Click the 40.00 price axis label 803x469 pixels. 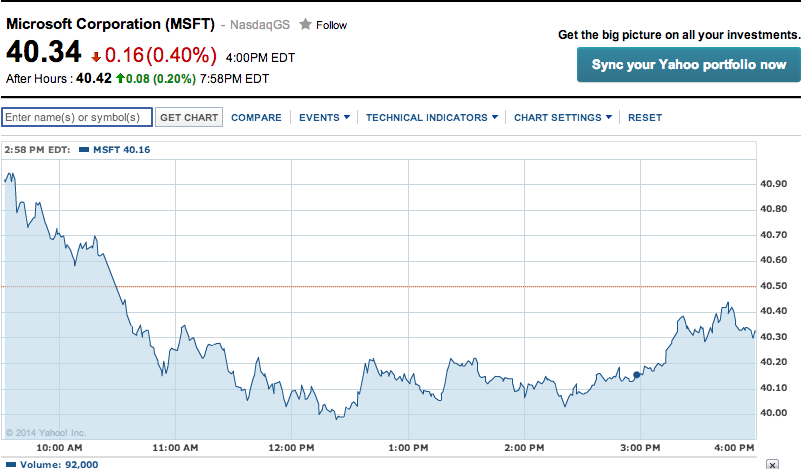[774, 413]
